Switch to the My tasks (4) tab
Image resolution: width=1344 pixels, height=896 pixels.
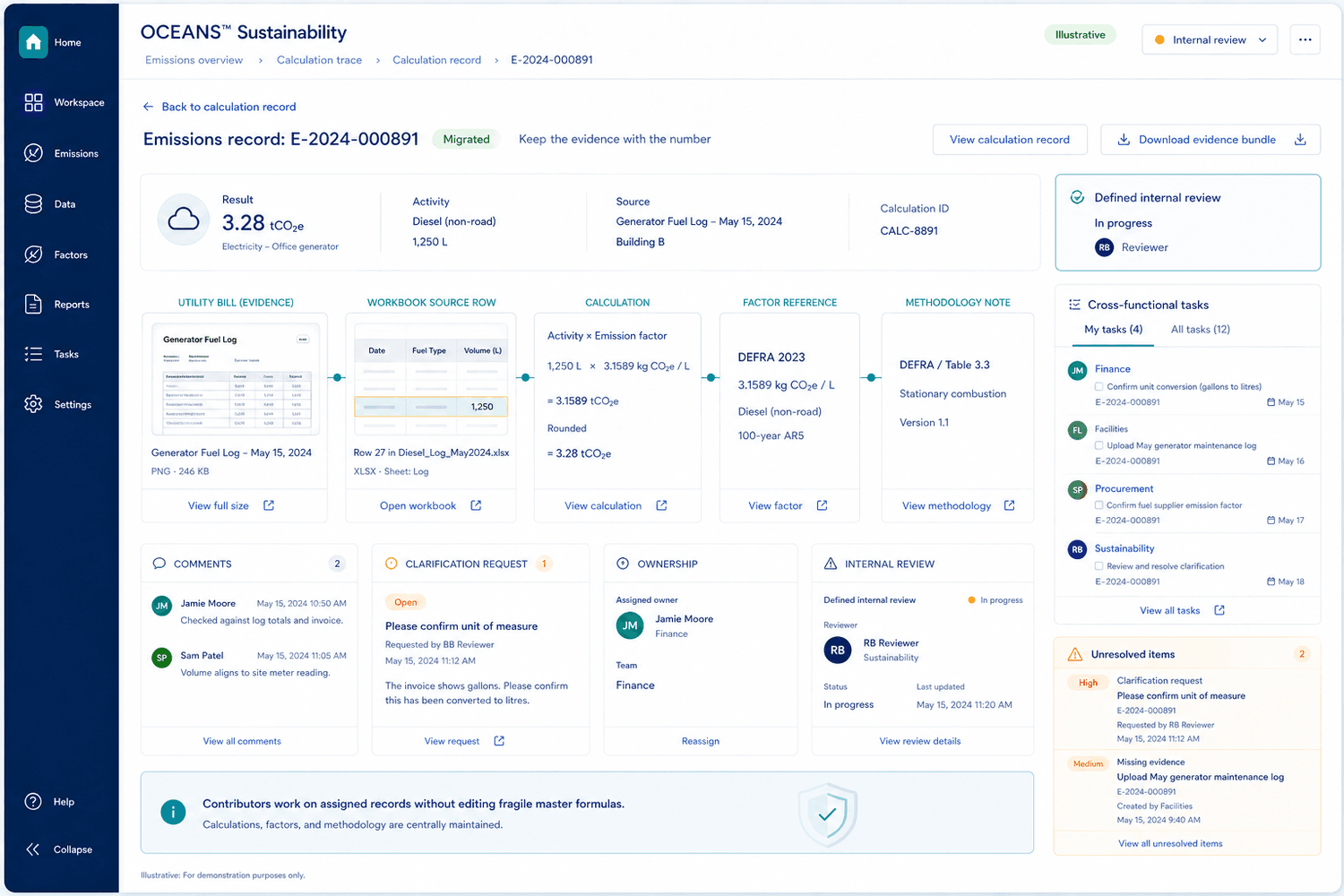click(1113, 330)
